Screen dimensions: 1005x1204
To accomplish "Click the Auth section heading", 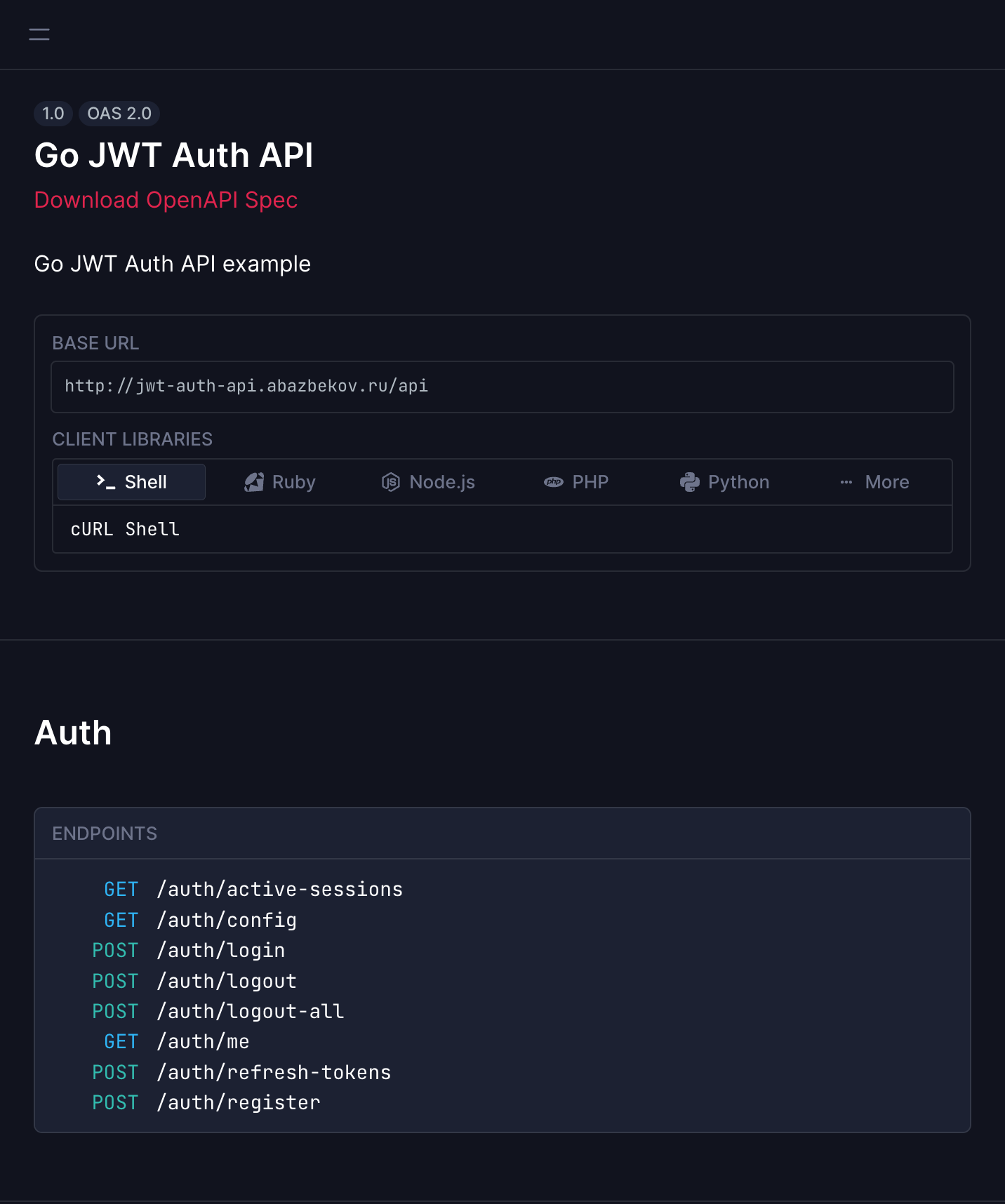I will pos(73,733).
